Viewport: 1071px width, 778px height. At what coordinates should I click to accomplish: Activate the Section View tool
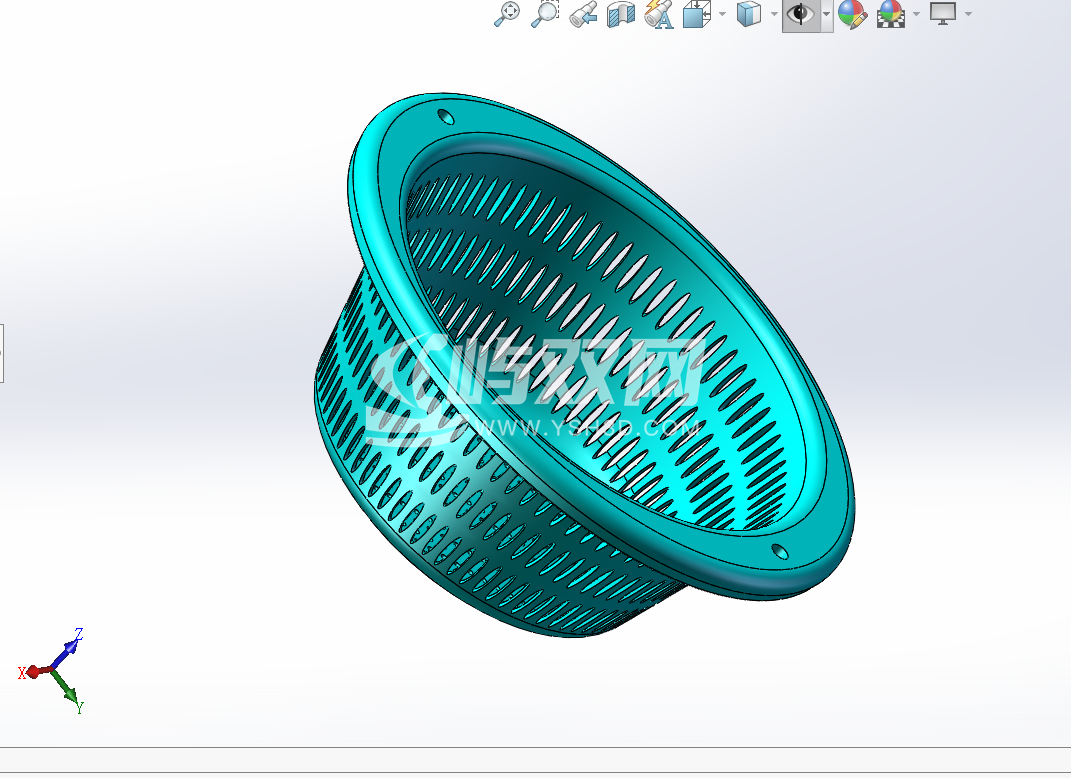pos(621,14)
